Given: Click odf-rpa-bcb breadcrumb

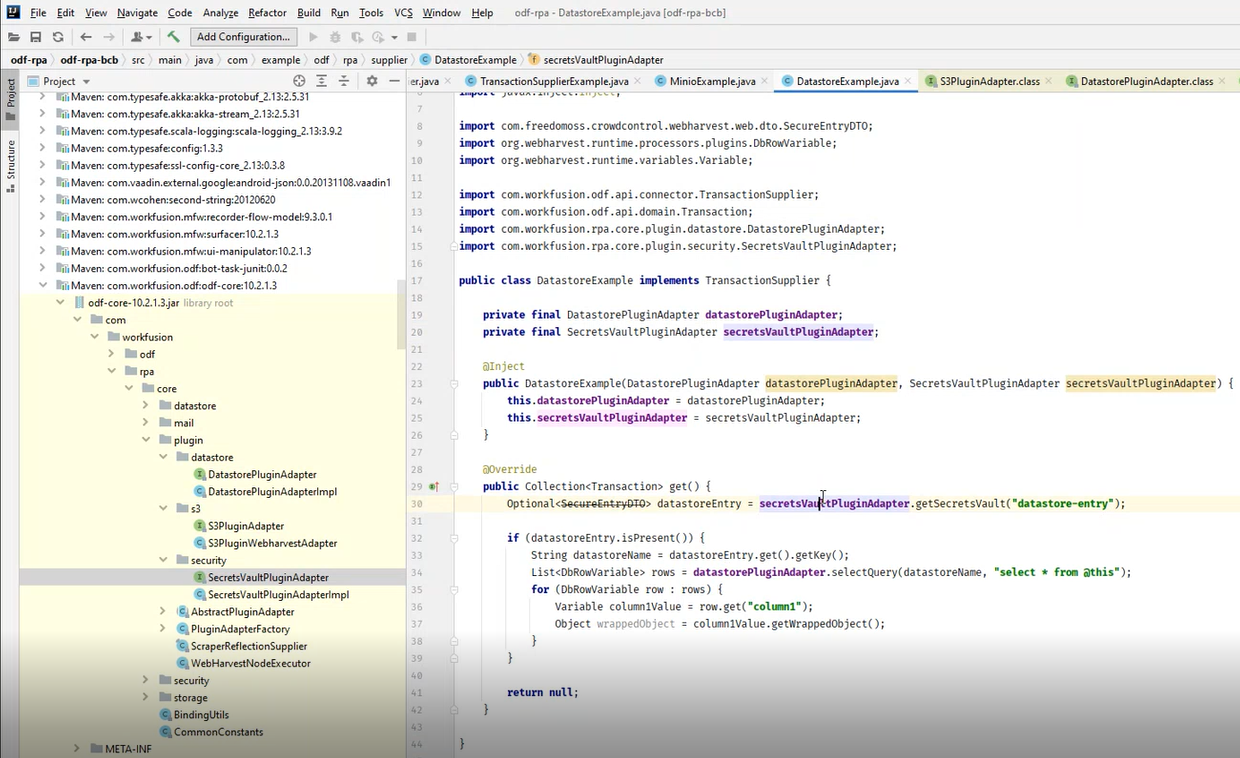Looking at the screenshot, I should (89, 60).
